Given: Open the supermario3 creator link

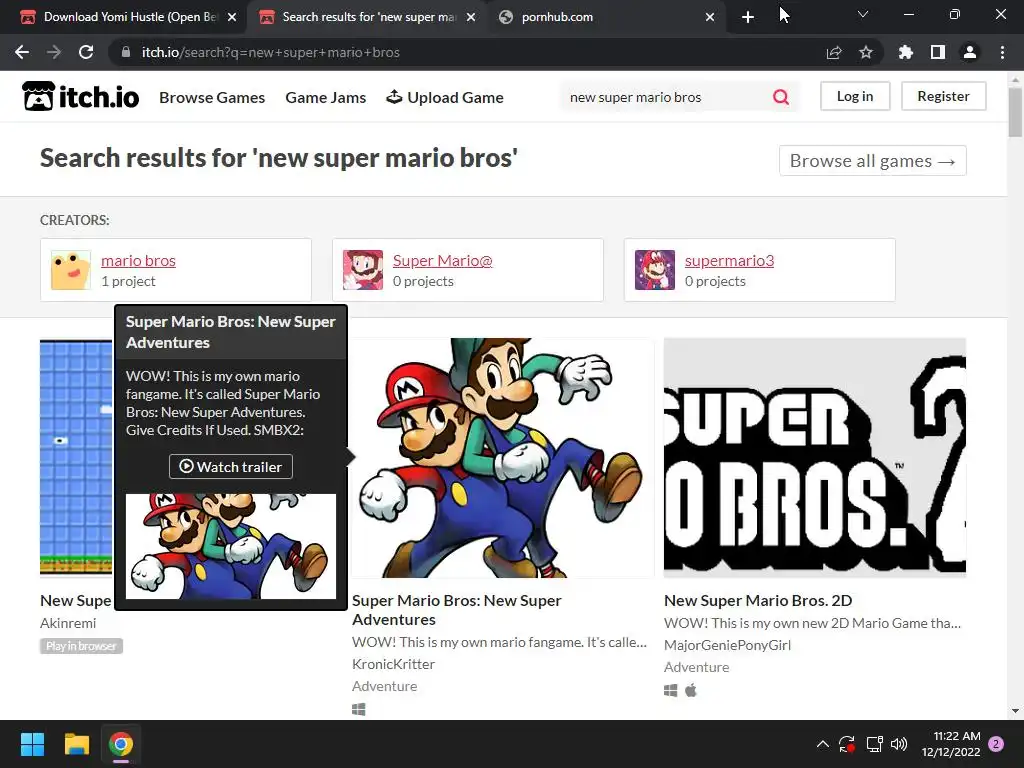Looking at the screenshot, I should click(729, 261).
